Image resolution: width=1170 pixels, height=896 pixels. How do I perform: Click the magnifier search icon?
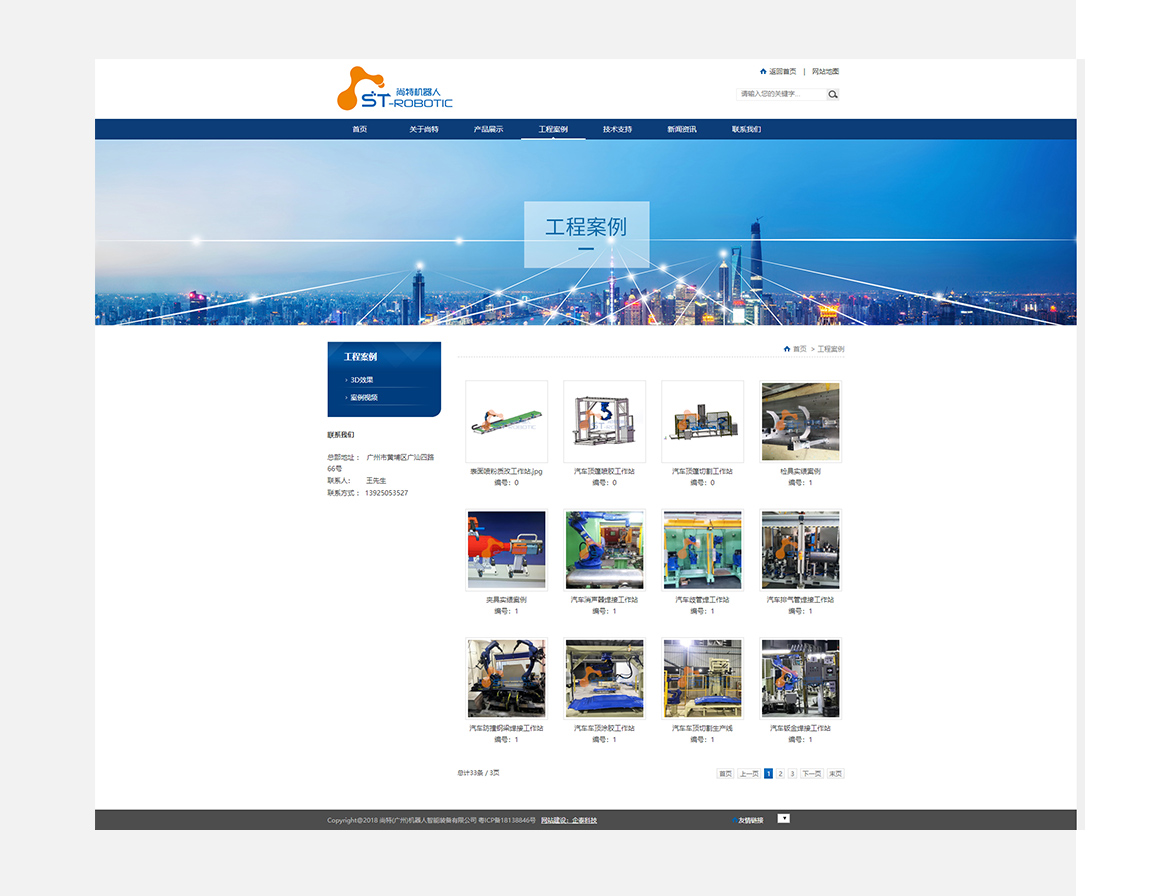833,95
